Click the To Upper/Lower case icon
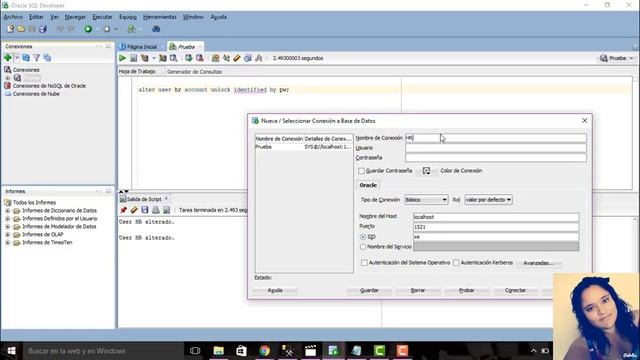 pos(226,58)
